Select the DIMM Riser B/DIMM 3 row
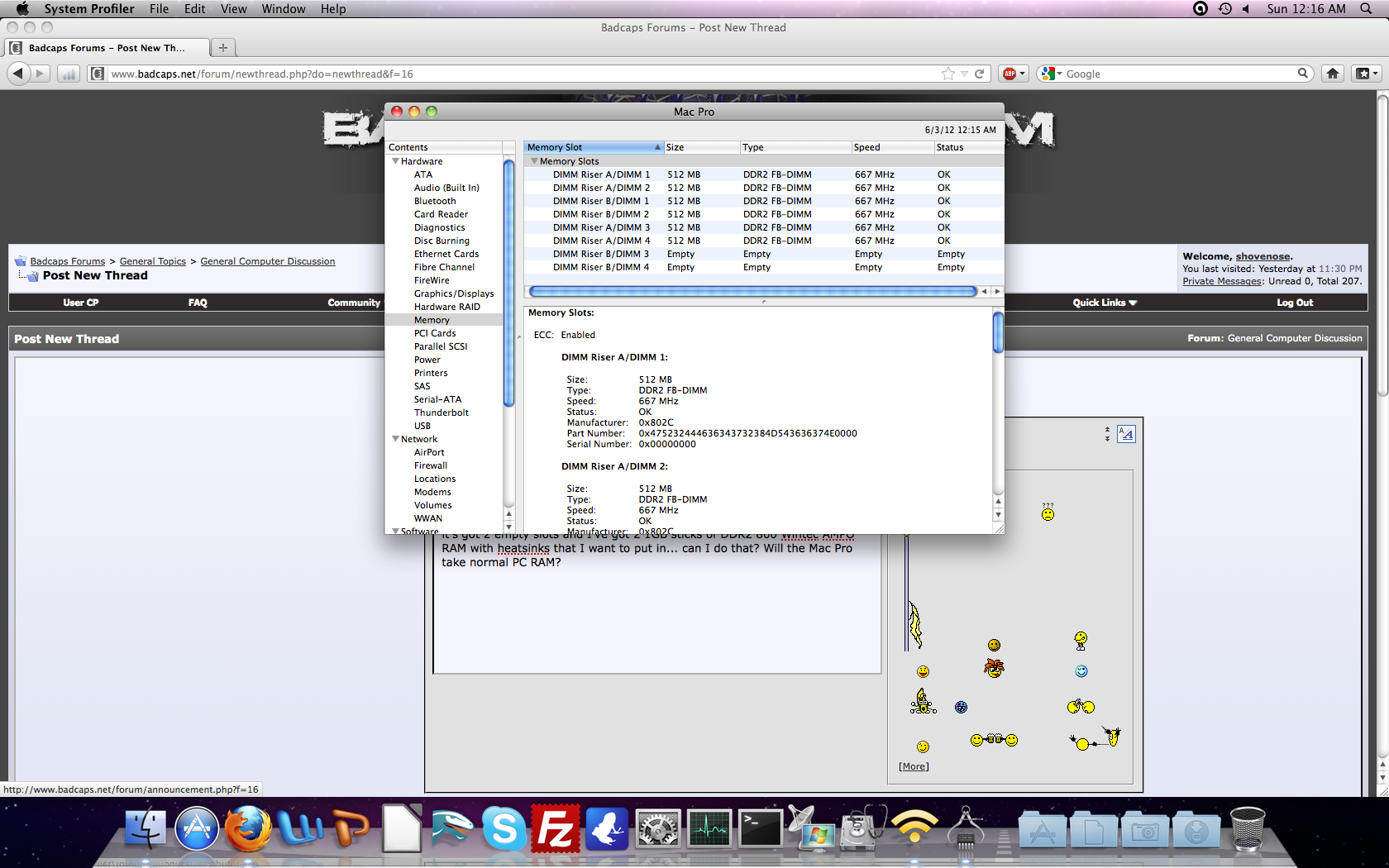 click(x=764, y=254)
